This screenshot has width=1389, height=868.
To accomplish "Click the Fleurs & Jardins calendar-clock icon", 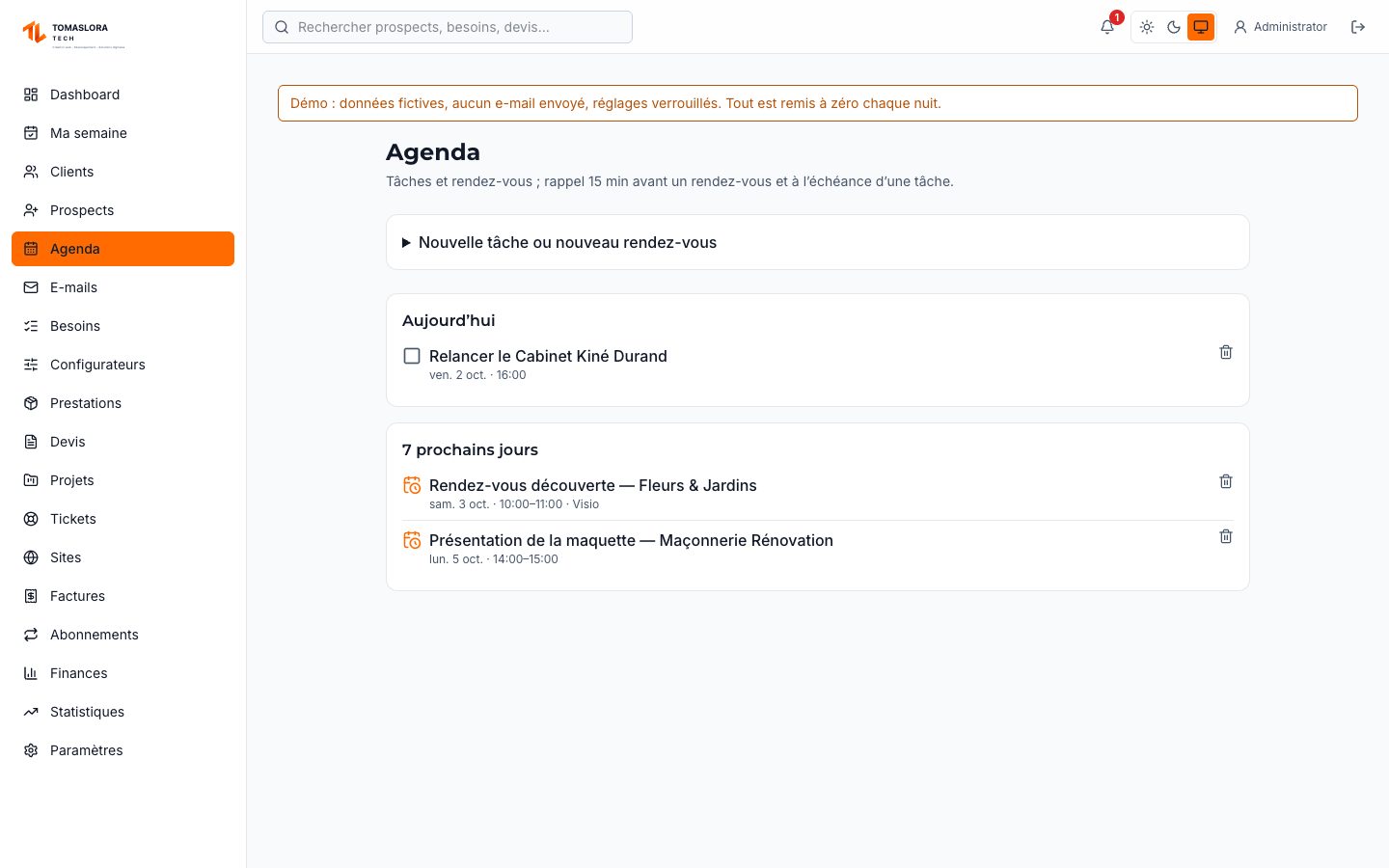I will pos(412,485).
